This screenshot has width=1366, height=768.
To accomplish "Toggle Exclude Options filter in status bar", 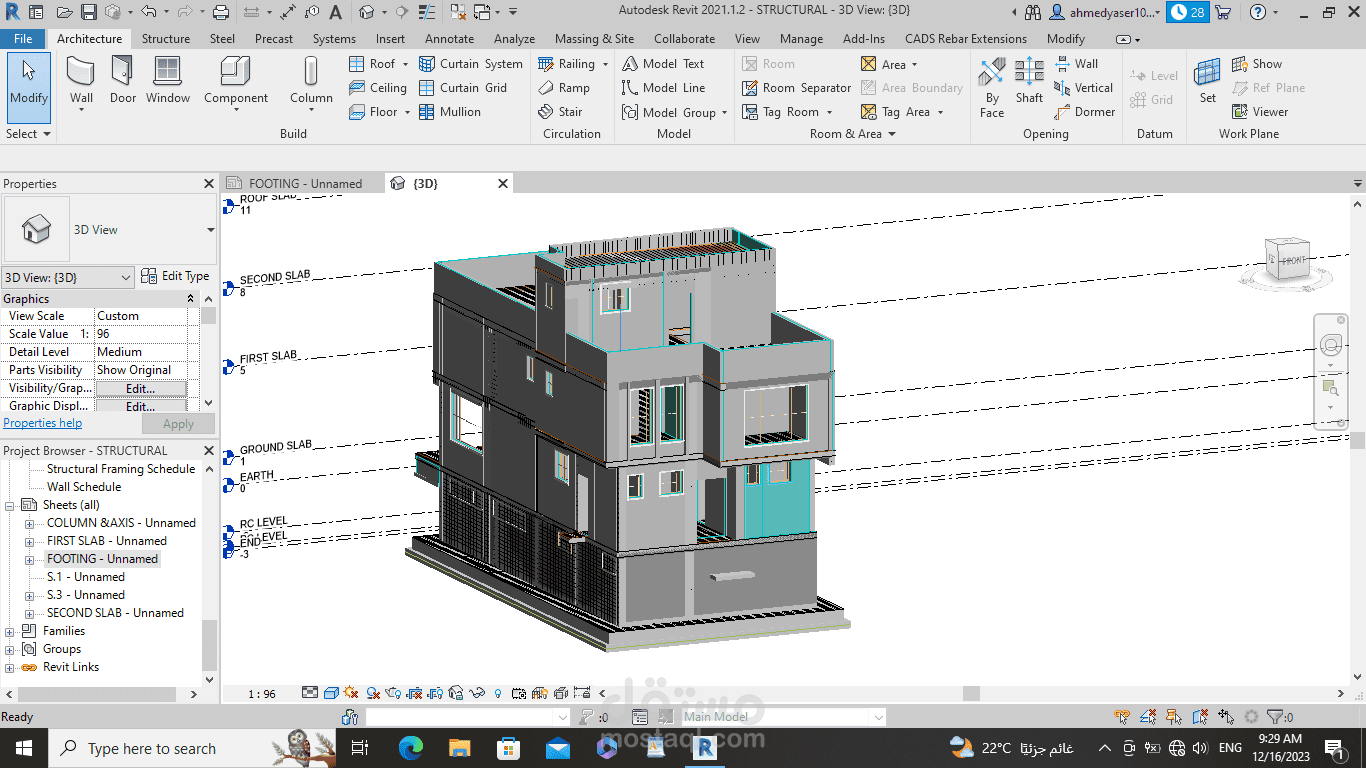I will (x=1199, y=716).
